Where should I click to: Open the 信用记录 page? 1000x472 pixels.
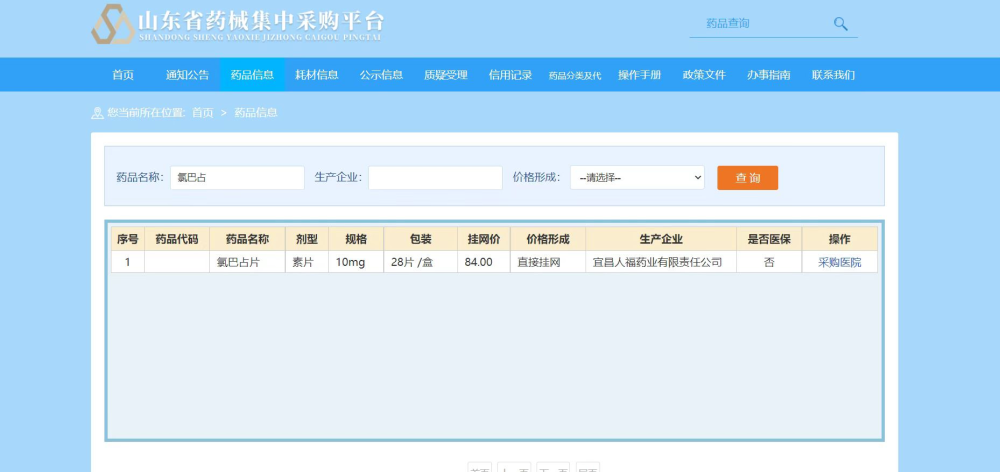coord(510,75)
